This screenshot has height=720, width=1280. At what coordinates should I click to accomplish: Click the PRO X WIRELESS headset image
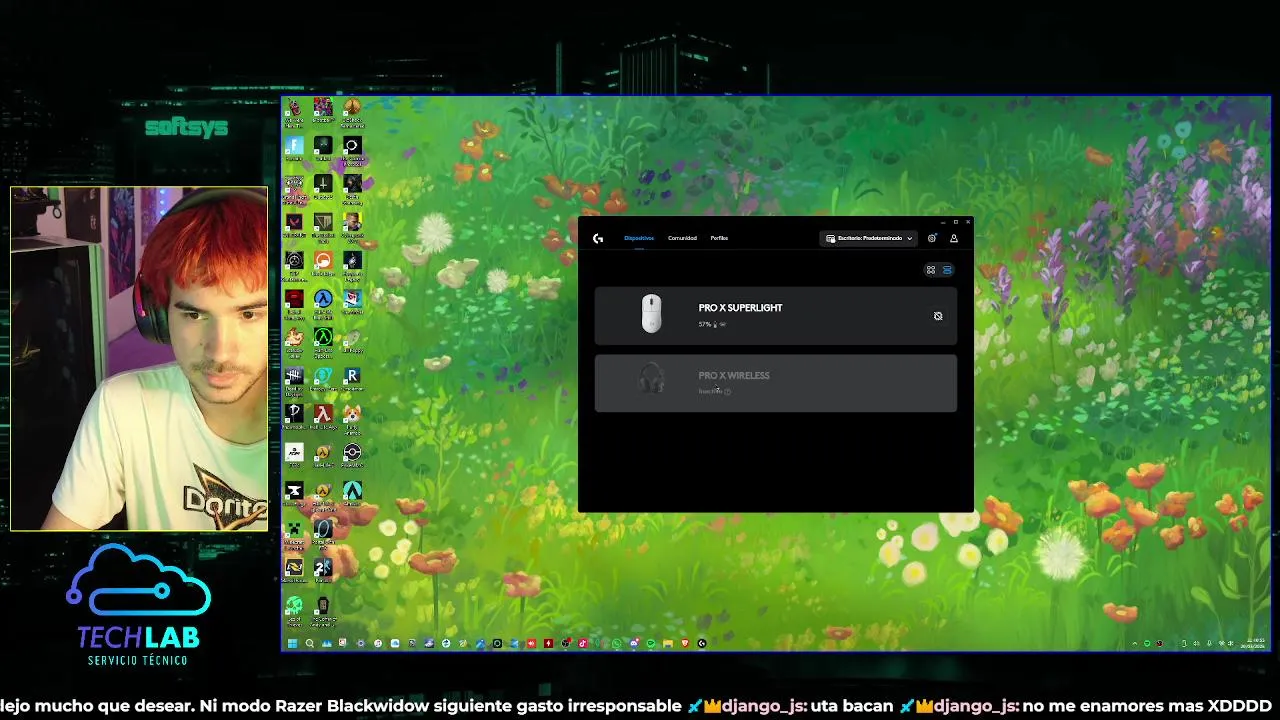651,380
